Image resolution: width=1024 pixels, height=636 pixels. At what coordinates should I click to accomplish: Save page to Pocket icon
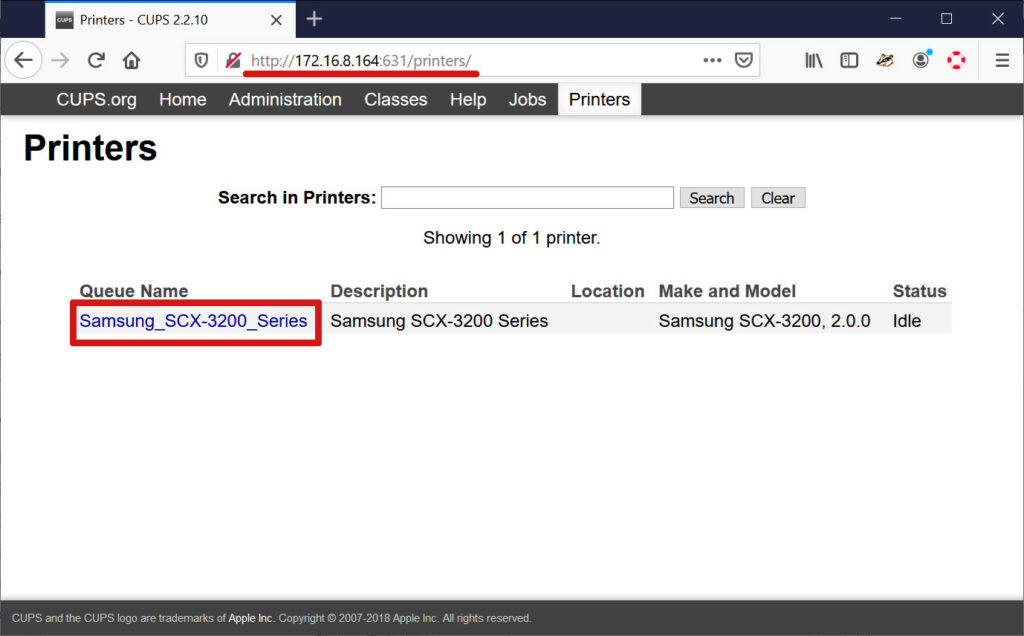click(x=743, y=61)
